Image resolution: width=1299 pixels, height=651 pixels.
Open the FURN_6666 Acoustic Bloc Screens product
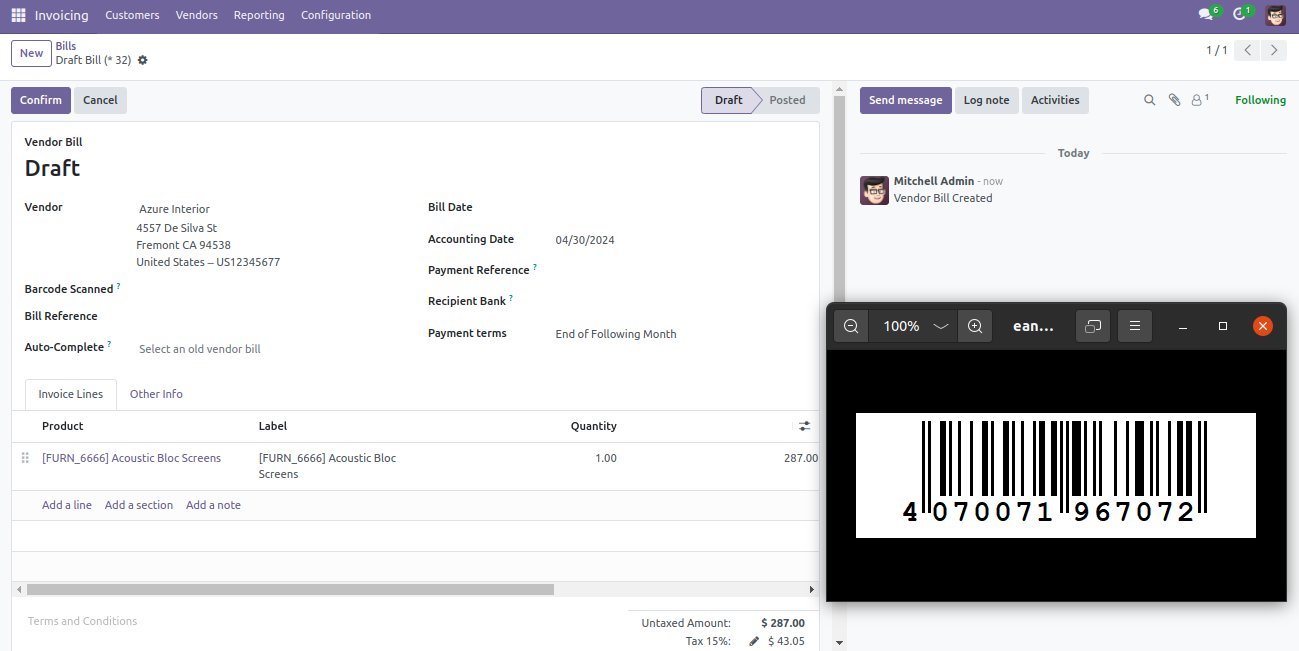132,458
